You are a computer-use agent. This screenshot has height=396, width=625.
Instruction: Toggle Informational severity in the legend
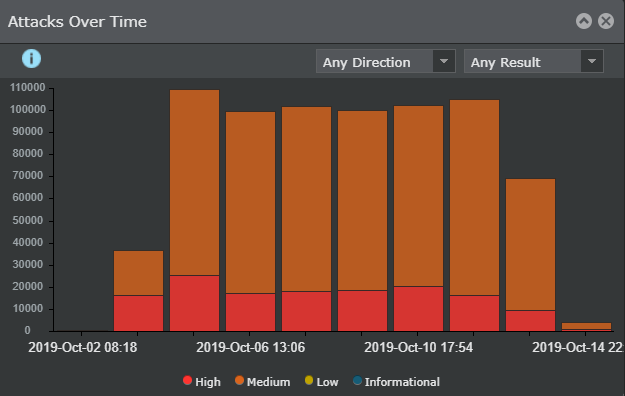tap(397, 381)
